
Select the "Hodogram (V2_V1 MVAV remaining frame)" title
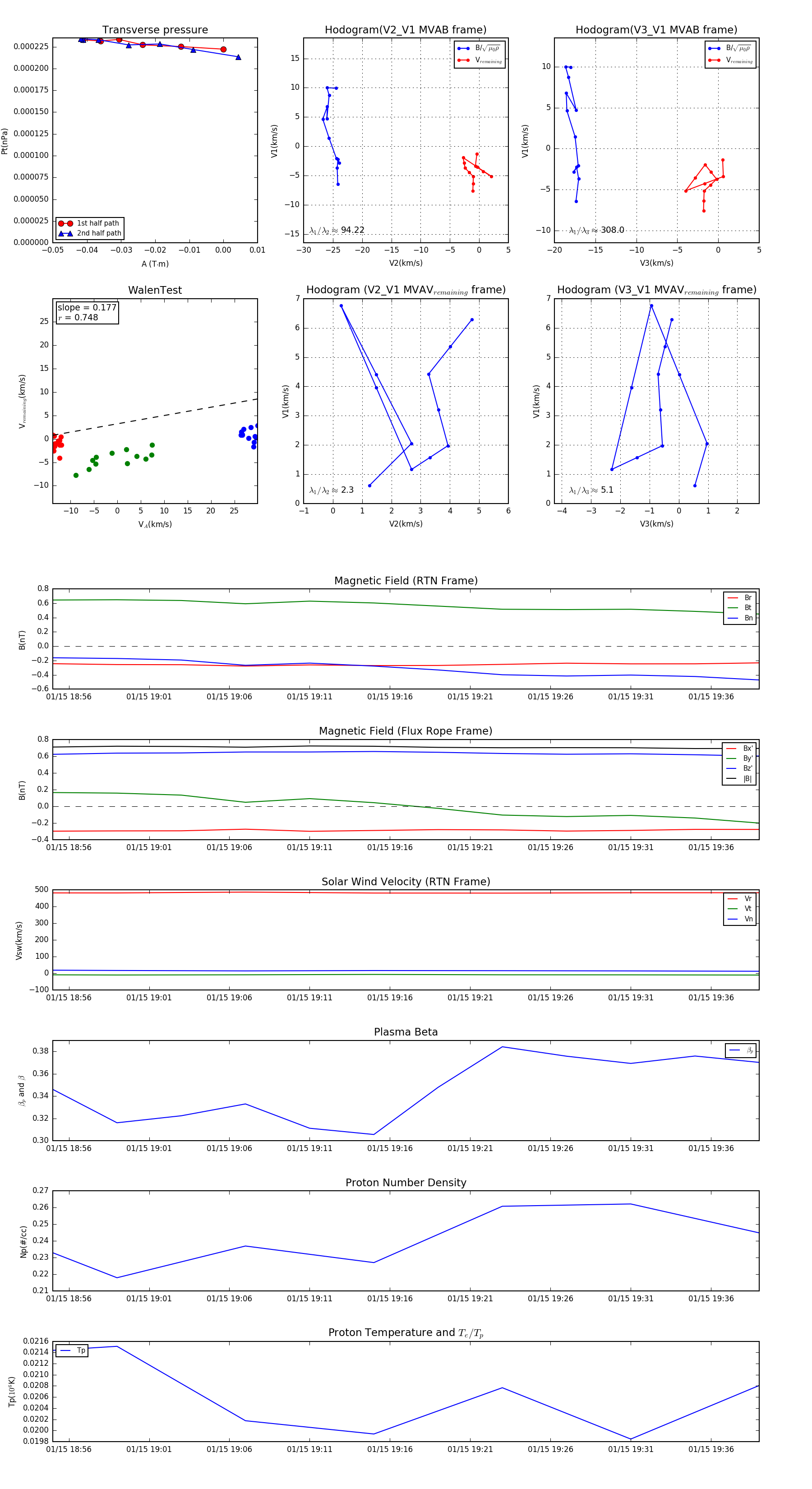click(x=405, y=290)
